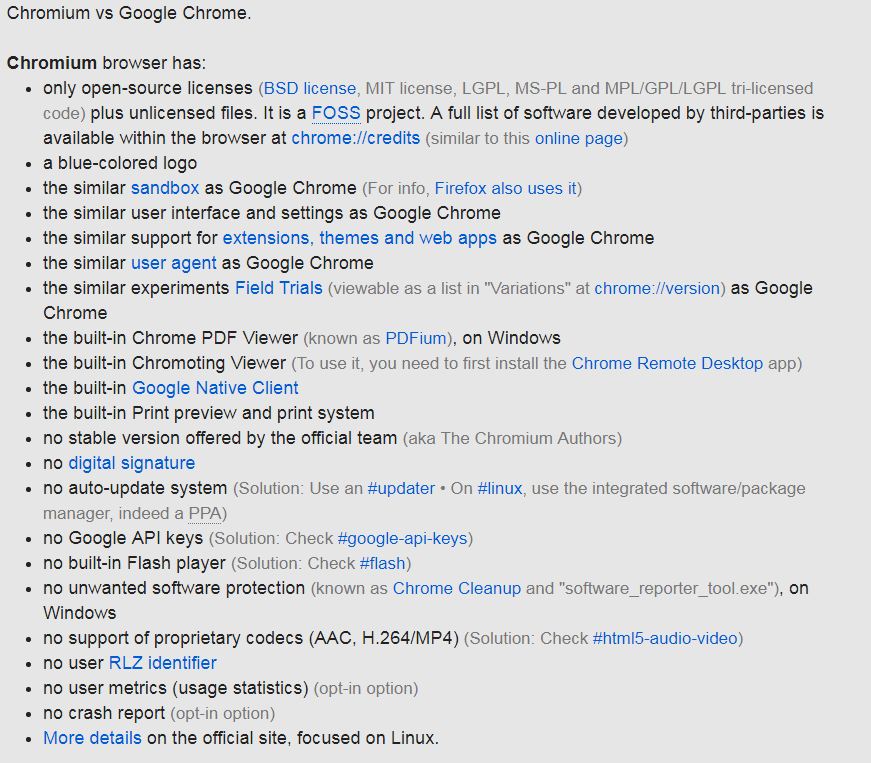Screen dimensions: 871x763
Task: Open the Chrome Cleanup link
Action: pyautogui.click(x=456, y=588)
